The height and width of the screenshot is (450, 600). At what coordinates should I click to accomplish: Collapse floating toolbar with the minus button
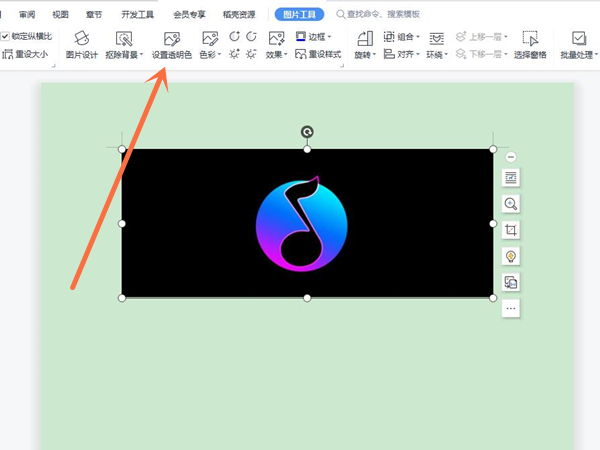pos(511,157)
